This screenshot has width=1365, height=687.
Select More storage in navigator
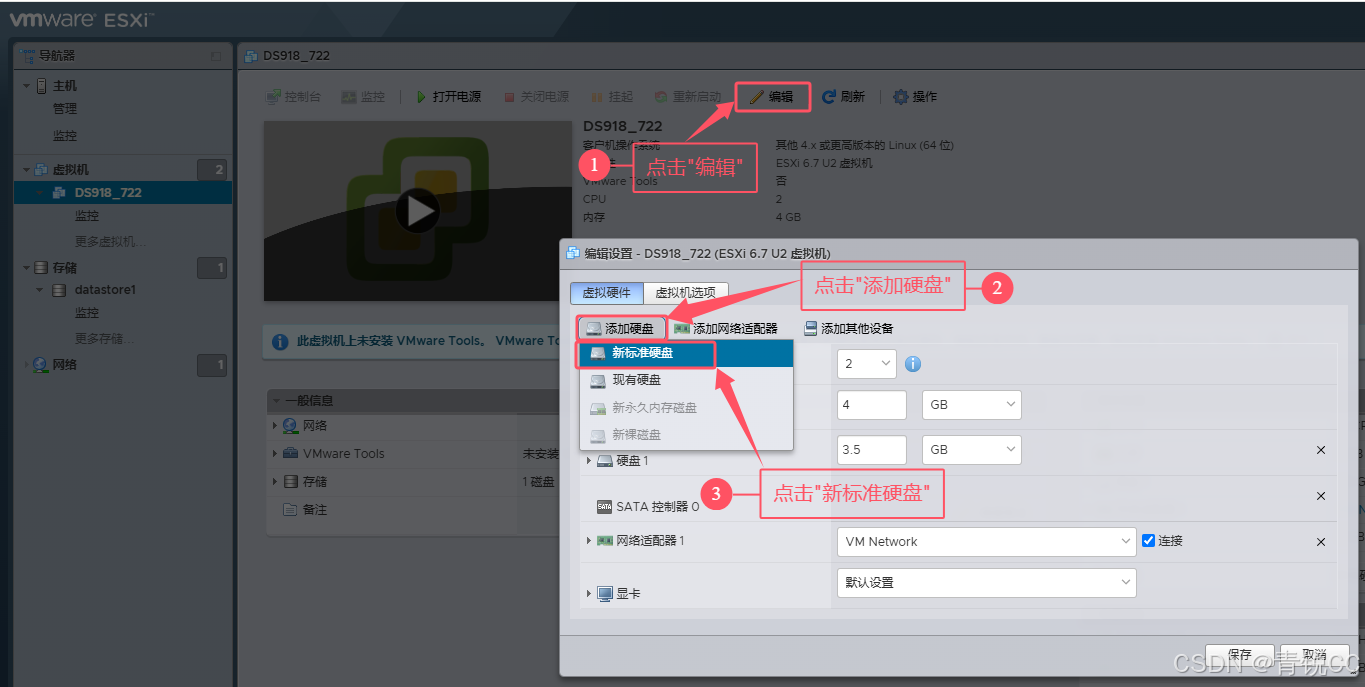coord(105,339)
